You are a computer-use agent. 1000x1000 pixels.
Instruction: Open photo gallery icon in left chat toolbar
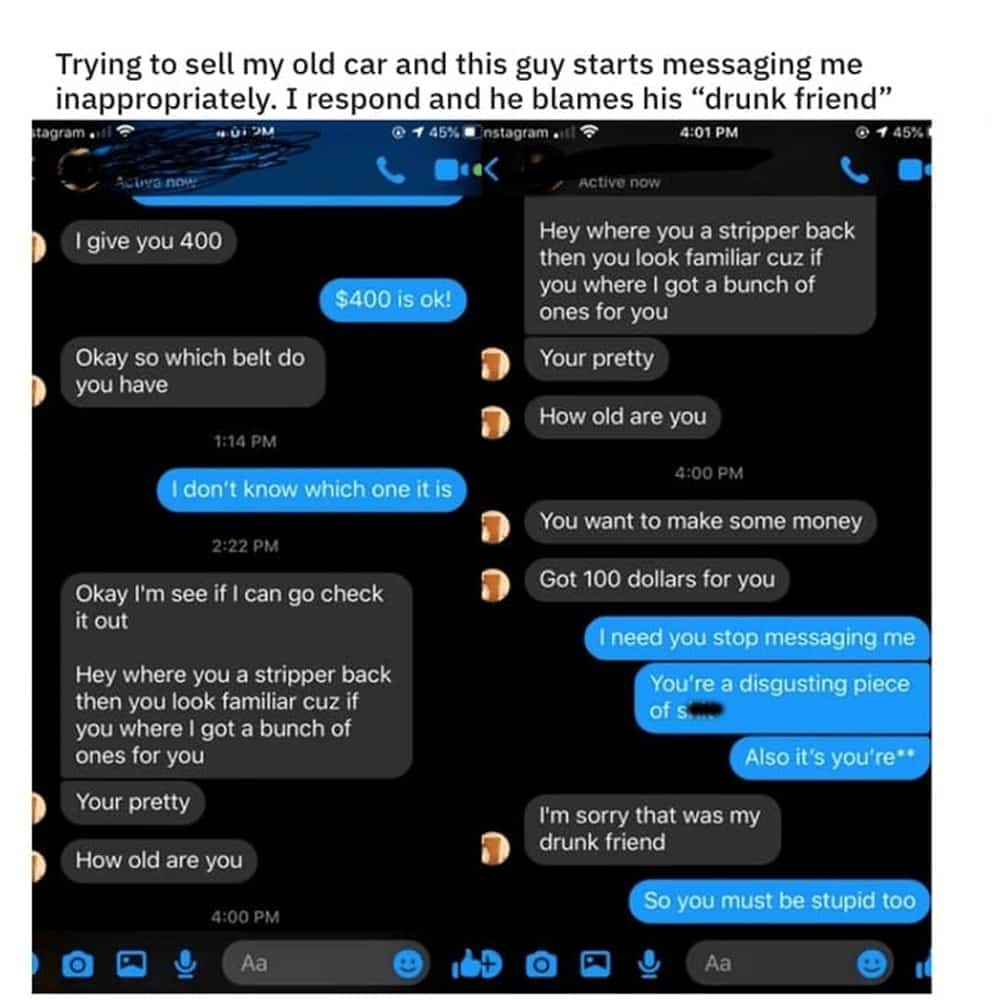131,964
